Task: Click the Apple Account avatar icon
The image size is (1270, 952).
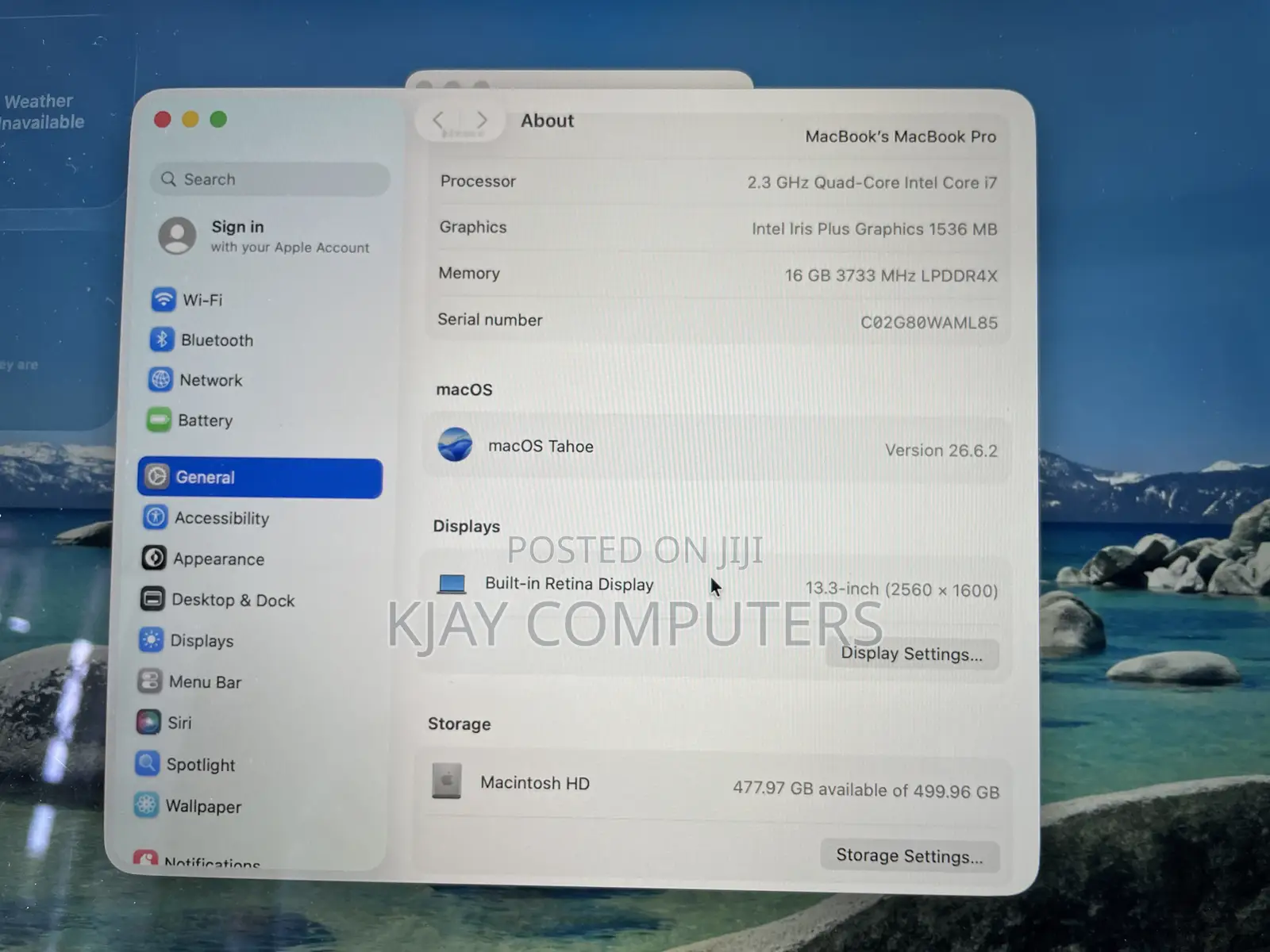Action: (177, 236)
